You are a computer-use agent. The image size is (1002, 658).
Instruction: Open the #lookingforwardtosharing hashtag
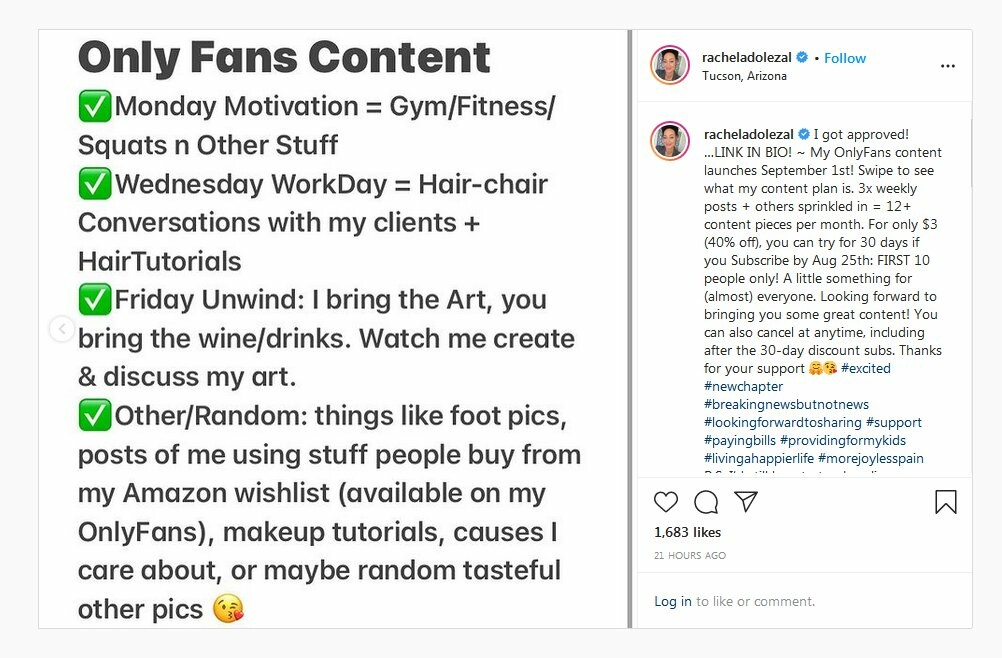pyautogui.click(x=782, y=422)
